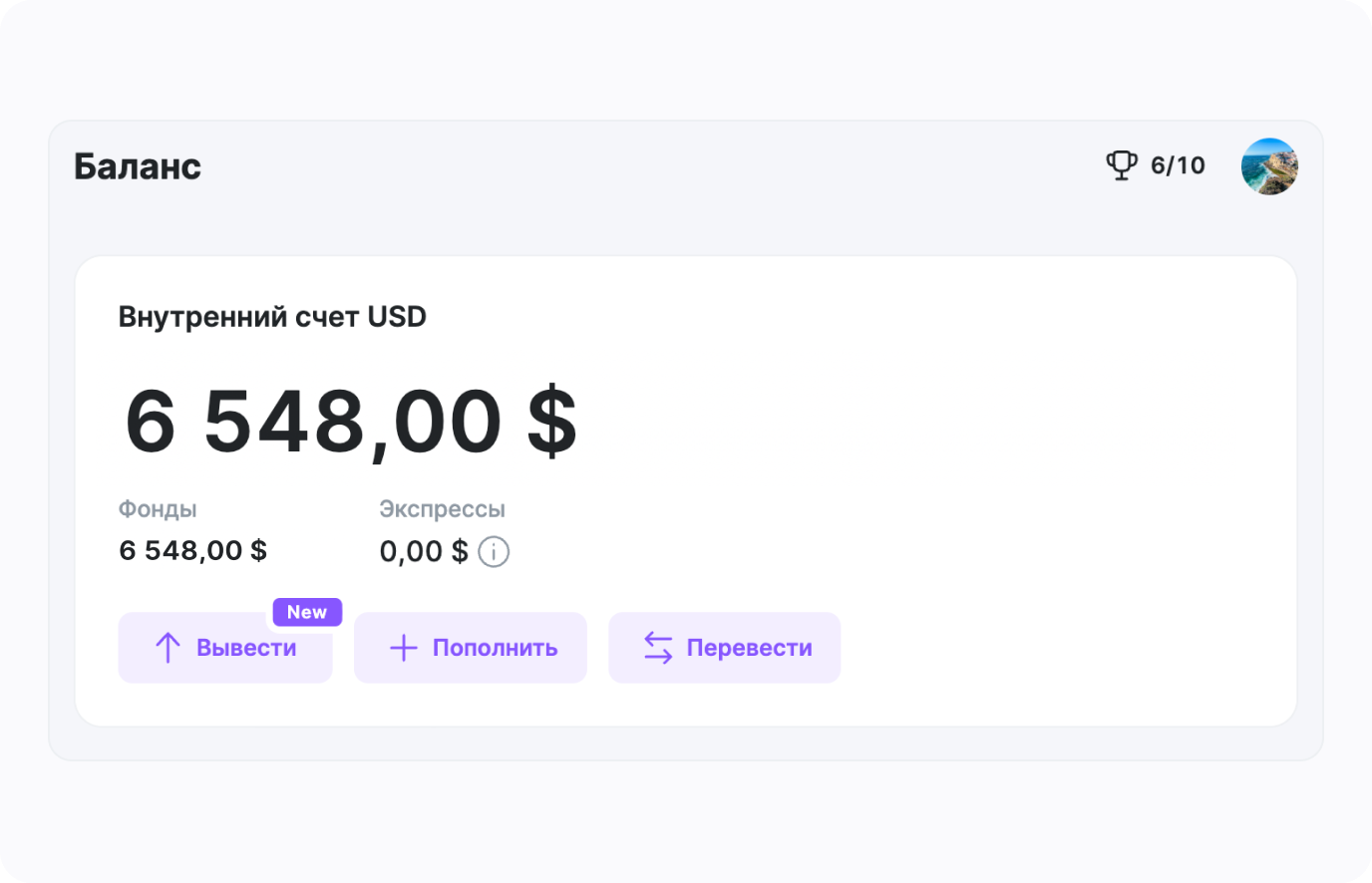1372x883 pixels.
Task: Click the purple New badge
Action: coord(307,612)
